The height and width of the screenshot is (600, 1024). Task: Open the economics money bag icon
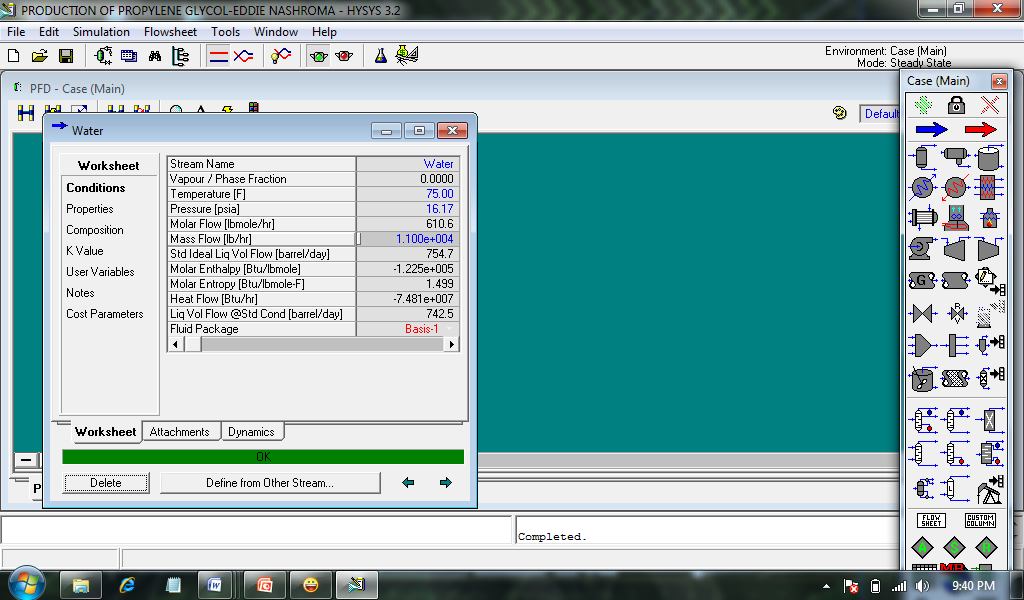407,56
